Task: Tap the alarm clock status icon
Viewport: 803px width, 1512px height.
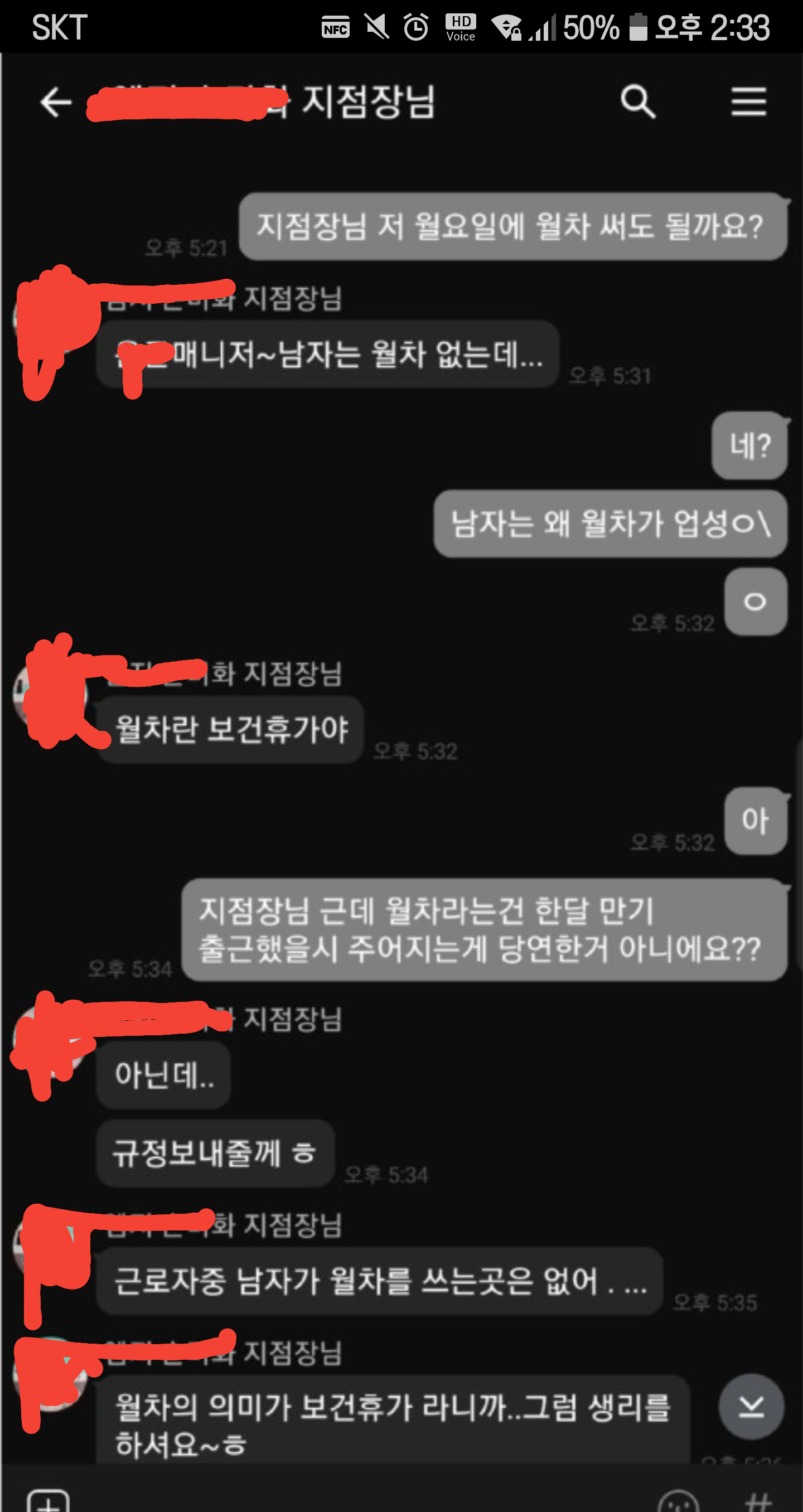Action: [416, 27]
